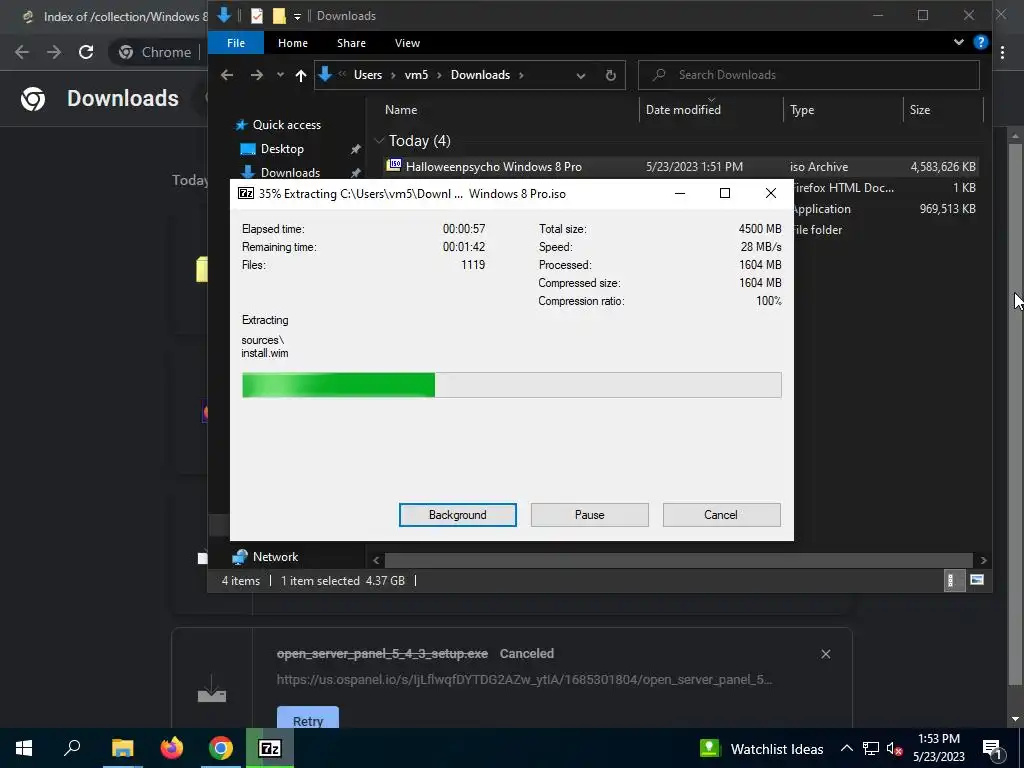Retry the canceled open_server_panel download
The image size is (1024, 768).
point(308,718)
